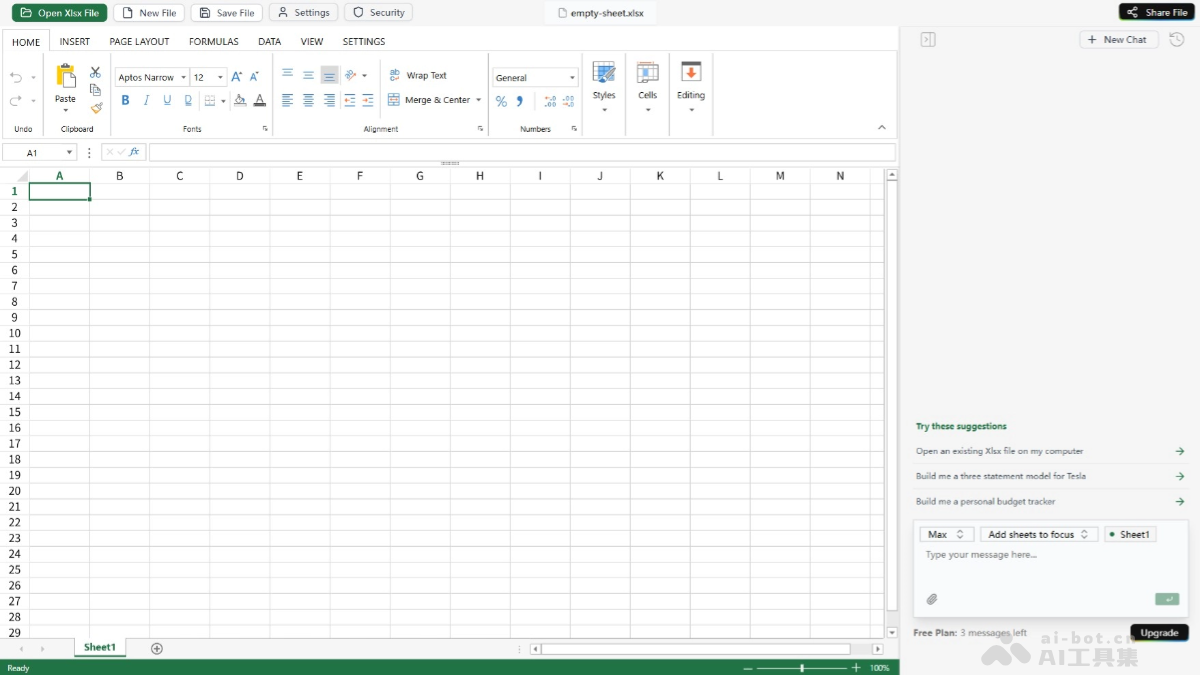Open the Aptos Narrow font dropdown

click(152, 77)
